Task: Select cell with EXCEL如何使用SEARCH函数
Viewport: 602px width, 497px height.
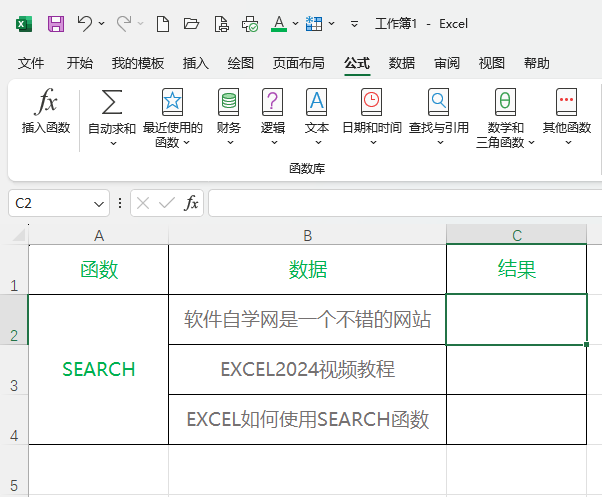Action: [x=308, y=419]
